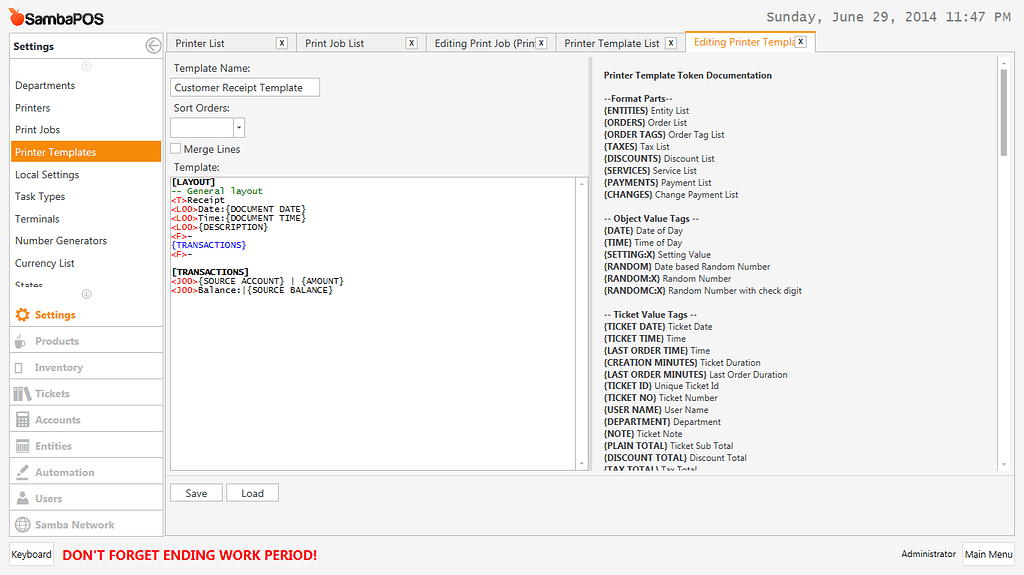This screenshot has height=575, width=1024.
Task: Click the Template Name input field
Action: pos(245,88)
